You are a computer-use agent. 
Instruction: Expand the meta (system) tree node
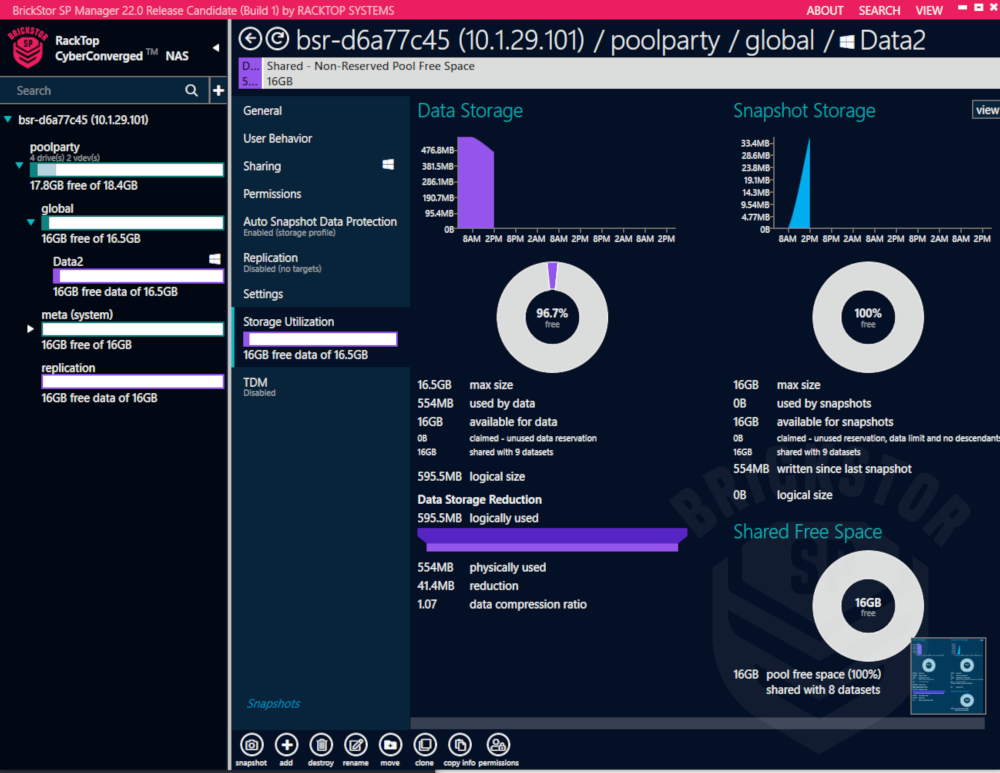[29, 327]
